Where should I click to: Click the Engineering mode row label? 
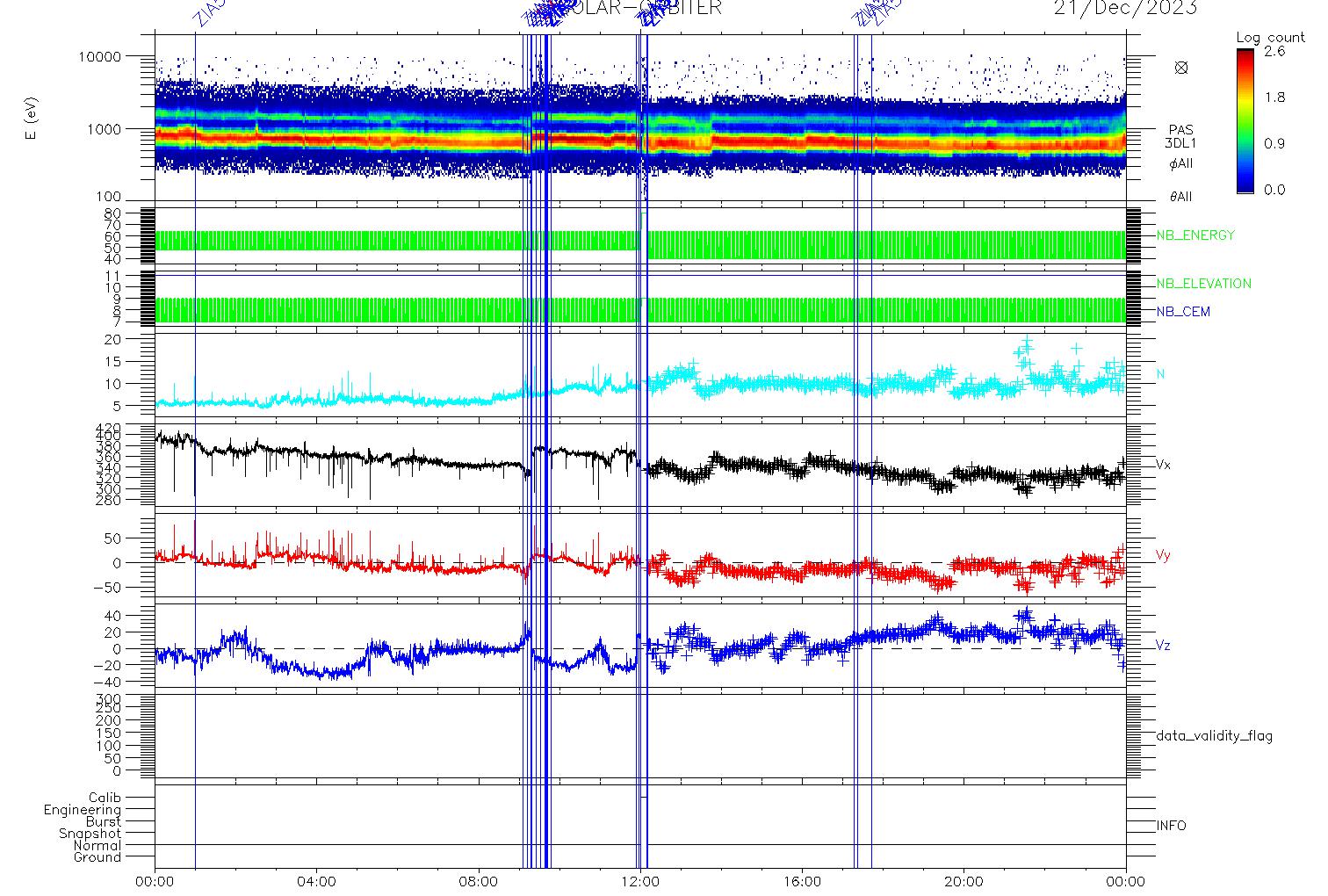83,810
